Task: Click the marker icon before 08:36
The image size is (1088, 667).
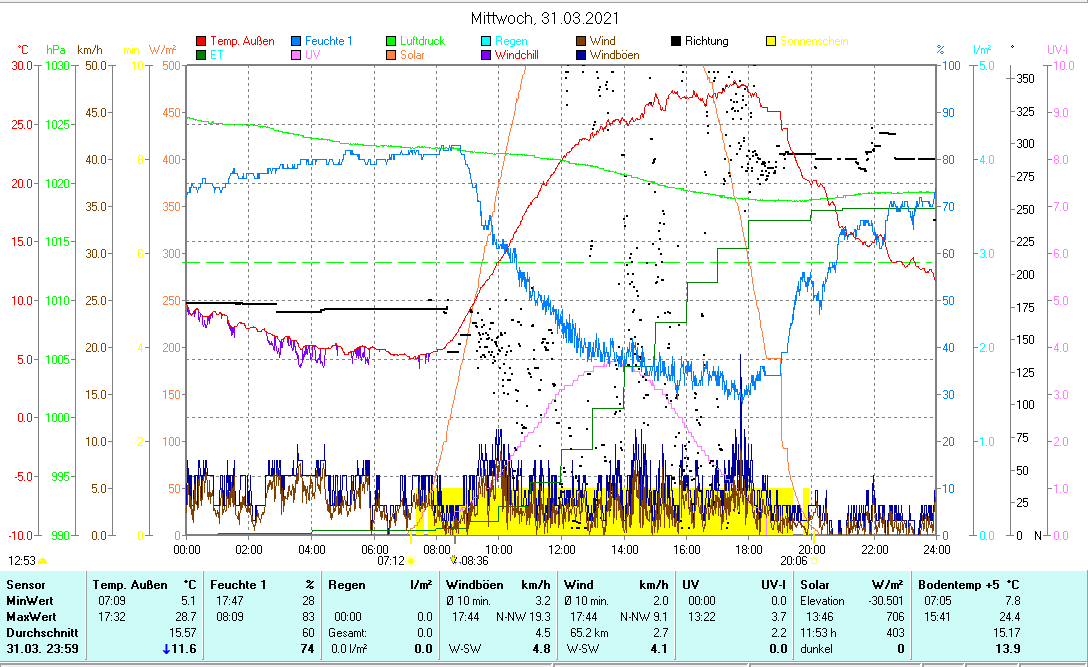Action: tap(453, 562)
